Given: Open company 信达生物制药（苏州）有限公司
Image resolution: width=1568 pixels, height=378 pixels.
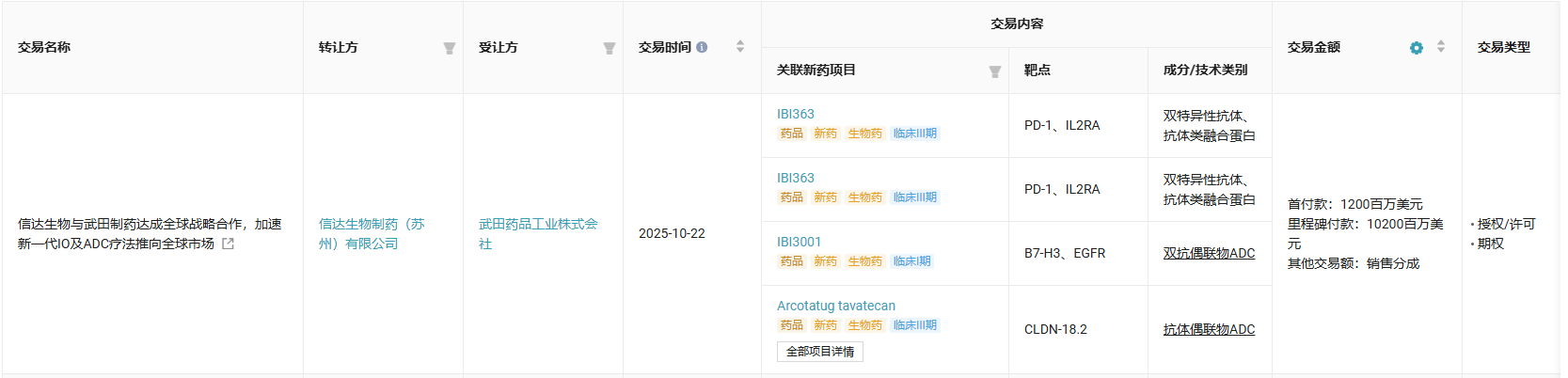Looking at the screenshot, I should 372,233.
